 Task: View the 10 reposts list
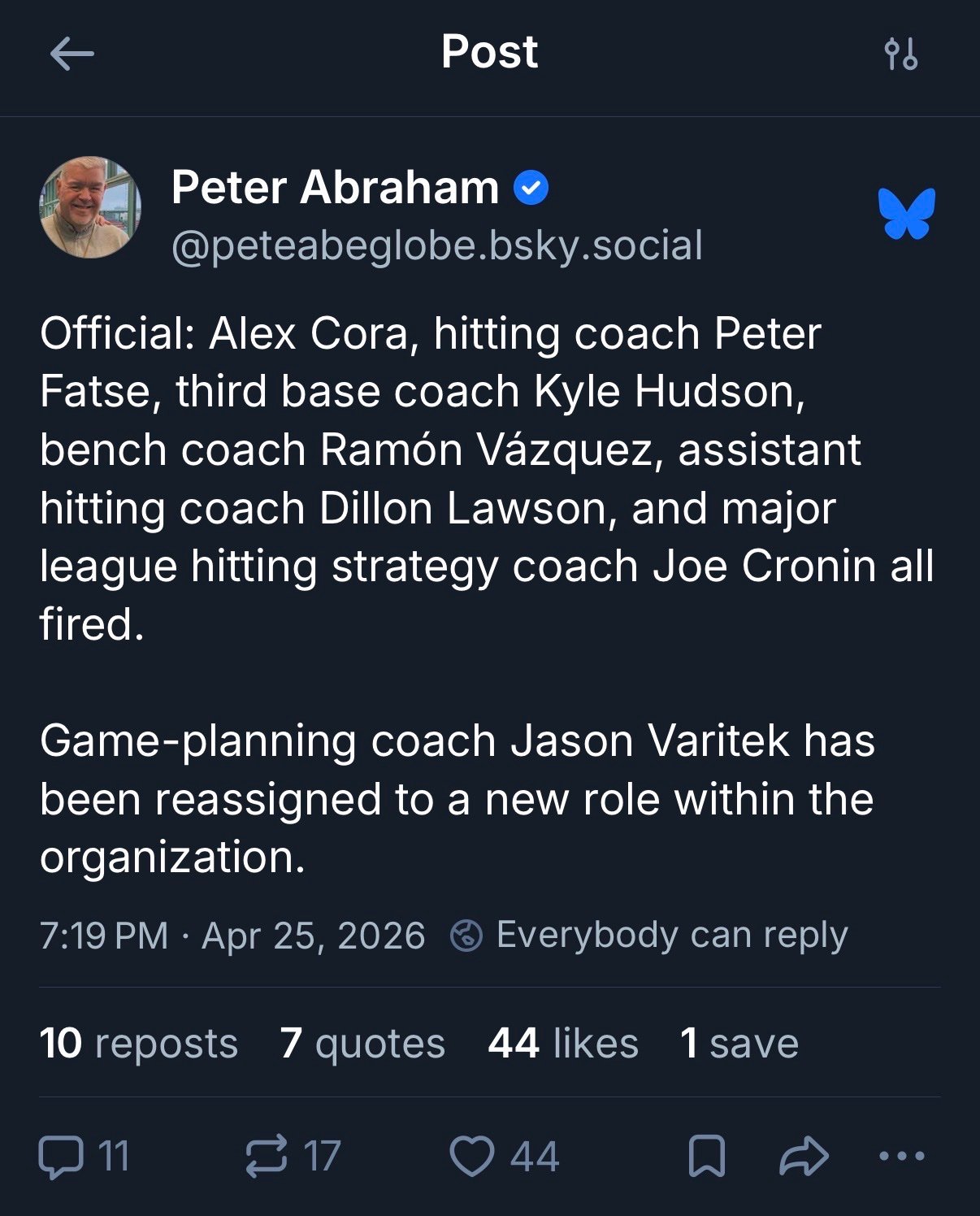point(139,1043)
